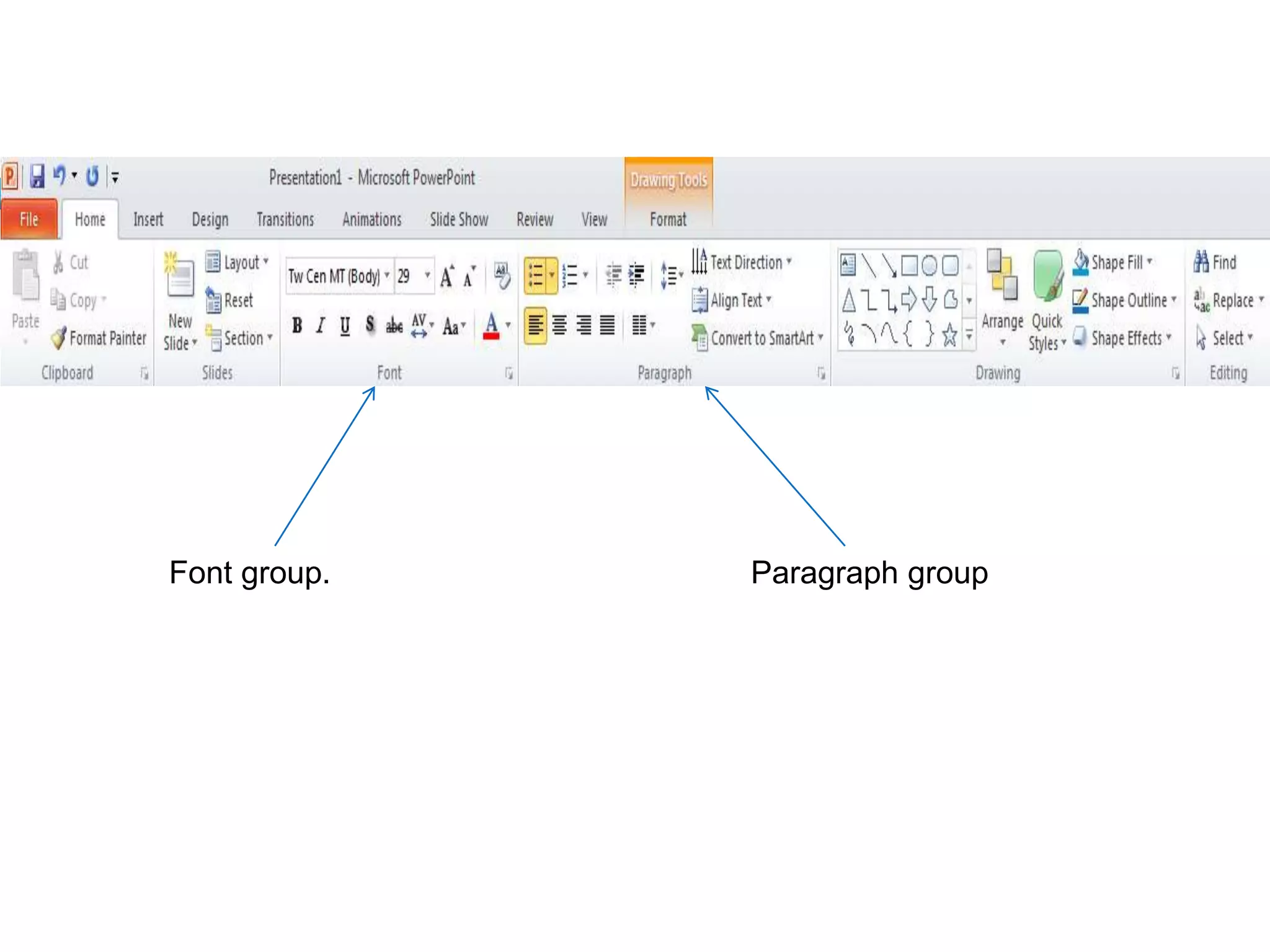Center the text
Image resolution: width=1270 pixels, height=952 pixels.
tap(559, 325)
